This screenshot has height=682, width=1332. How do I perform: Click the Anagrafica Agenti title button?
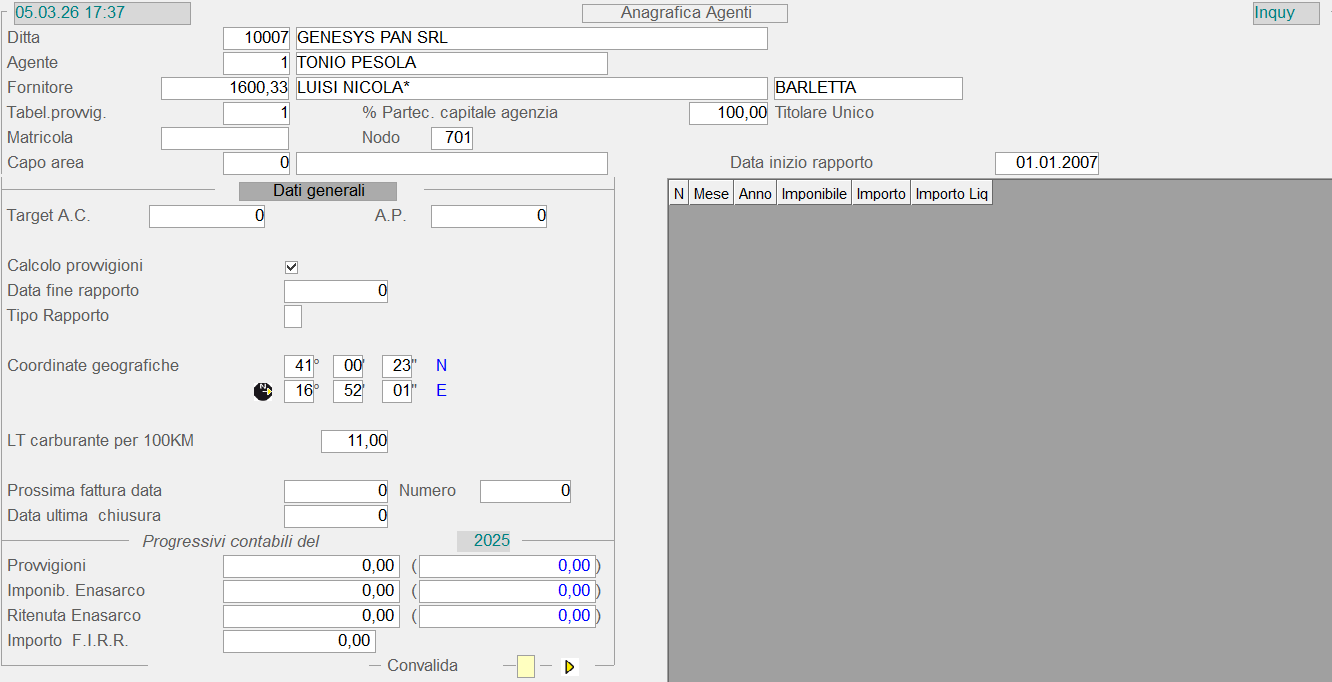[x=685, y=13]
